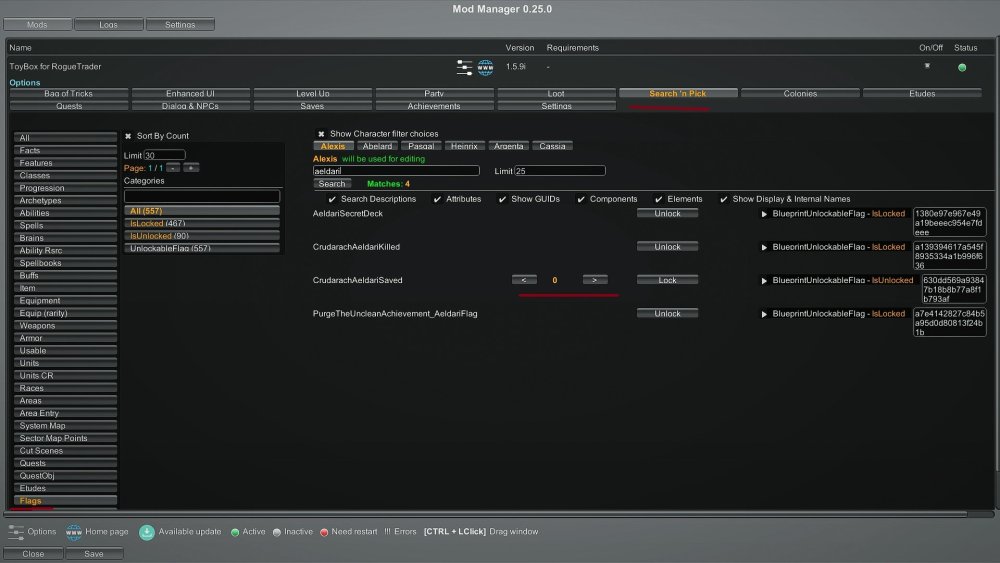The width and height of the screenshot is (1000, 563).
Task: Click the green ToyBox status indicator
Action: click(x=962, y=67)
